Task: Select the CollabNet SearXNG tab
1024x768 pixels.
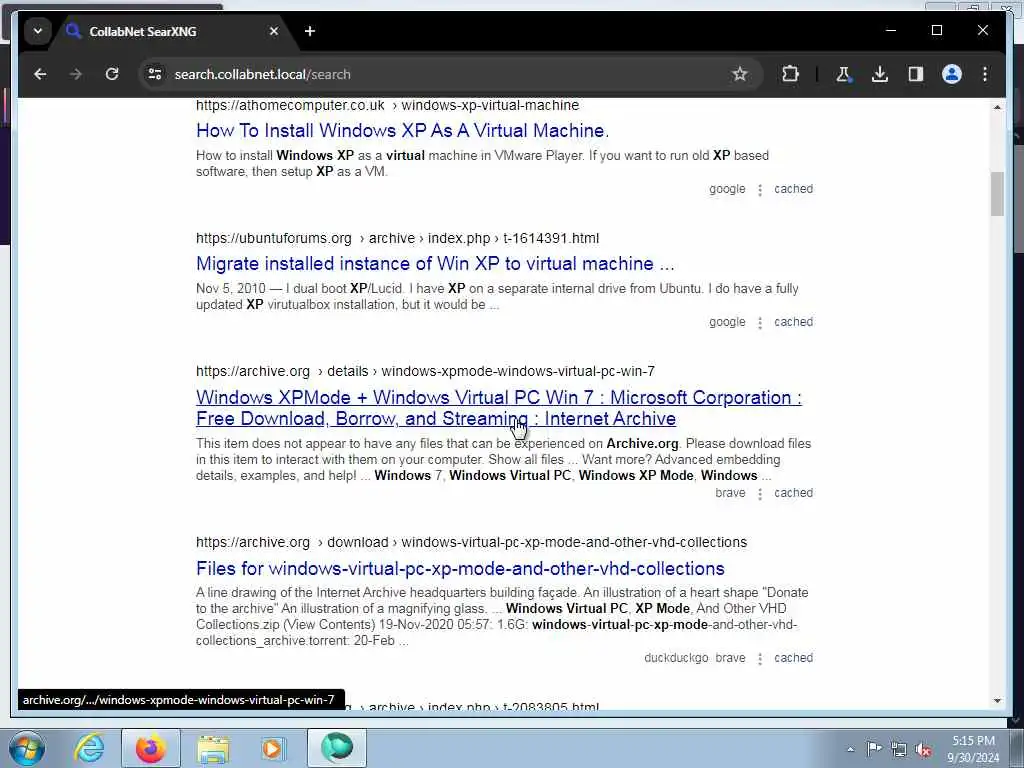Action: 170,31
